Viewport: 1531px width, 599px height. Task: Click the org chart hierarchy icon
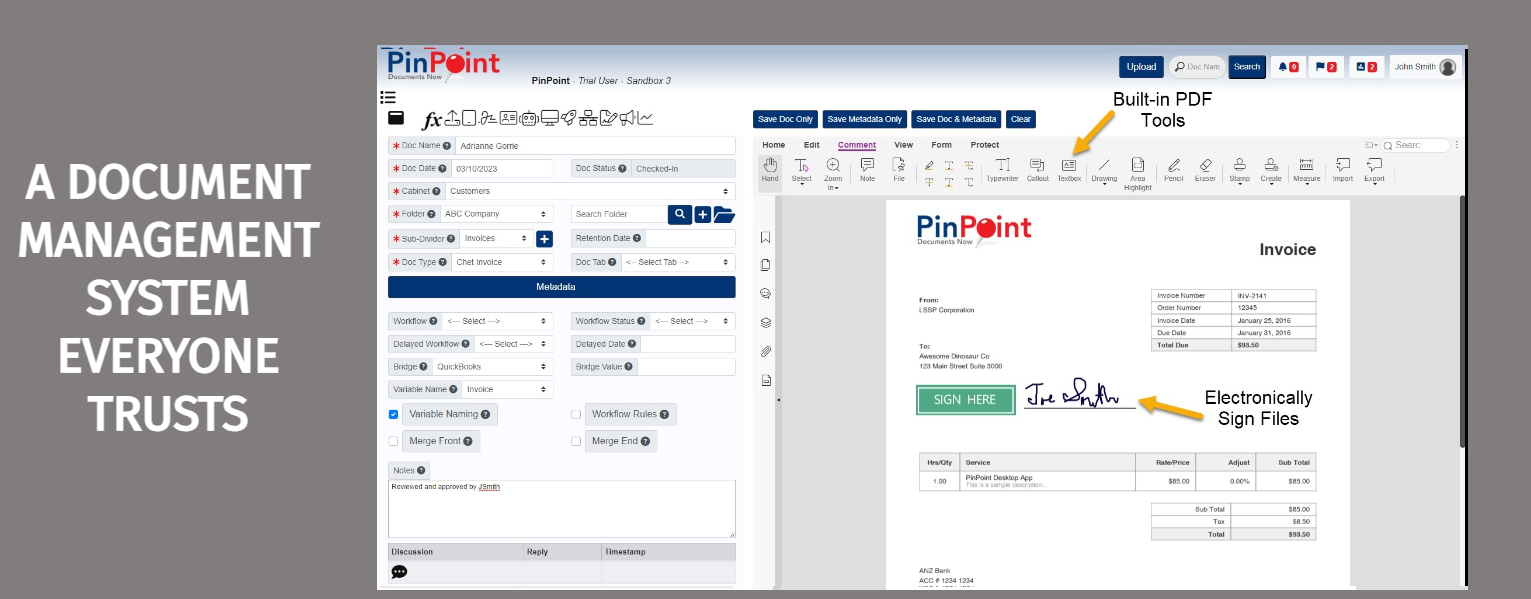click(x=588, y=118)
